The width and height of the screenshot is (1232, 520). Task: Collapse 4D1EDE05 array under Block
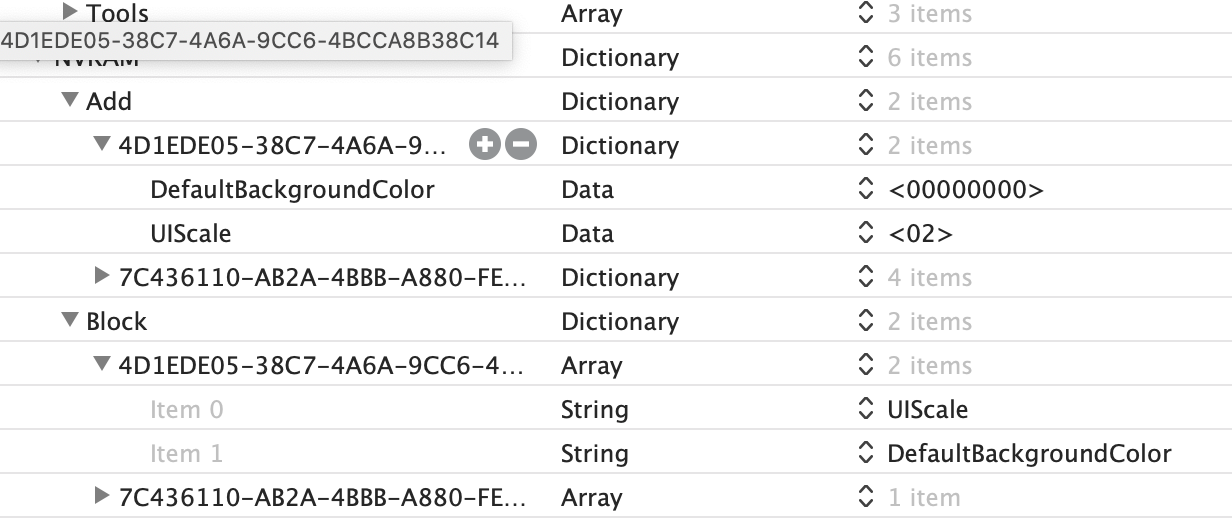tap(101, 365)
